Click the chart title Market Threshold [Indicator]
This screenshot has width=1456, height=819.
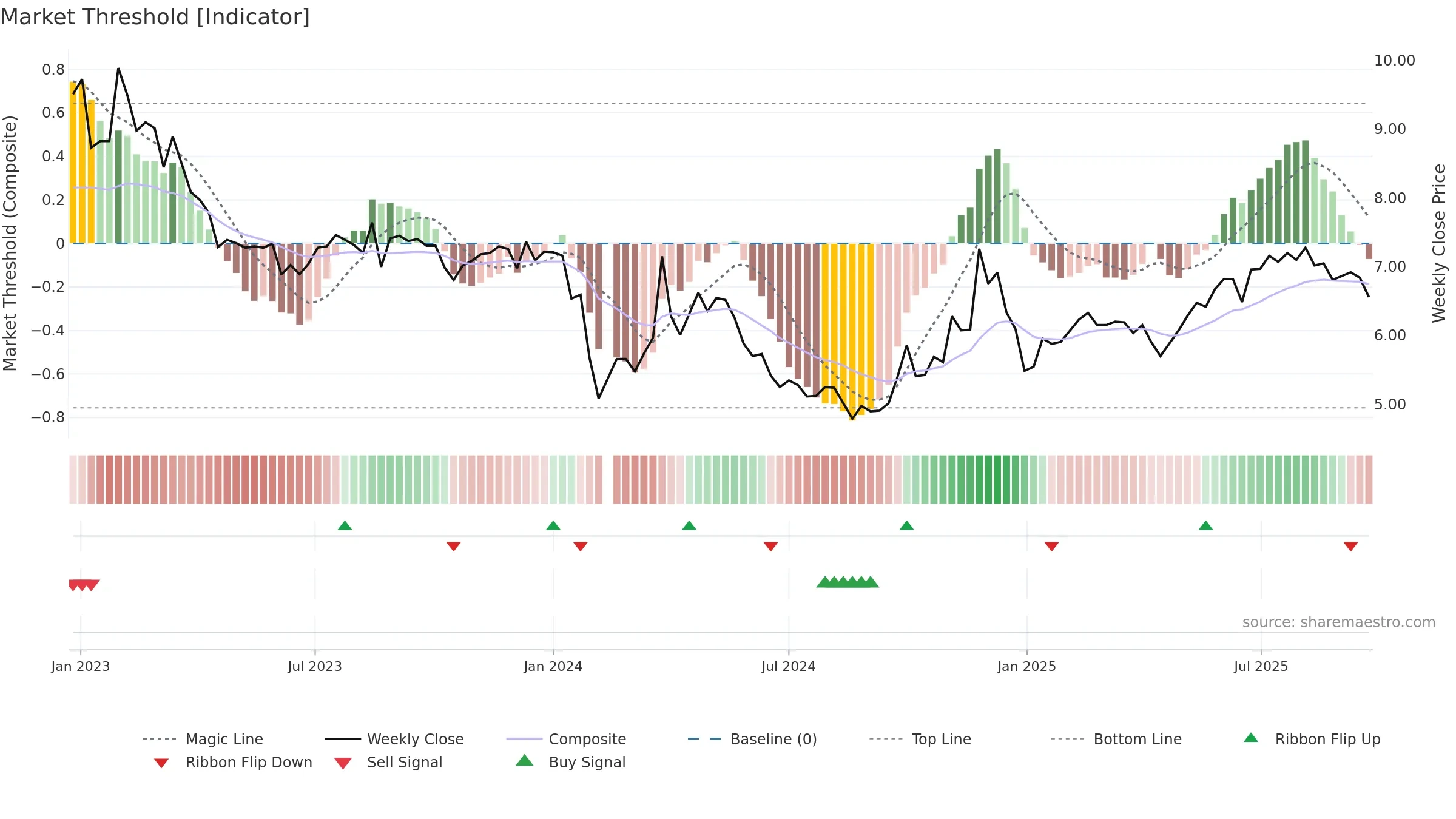[x=155, y=17]
